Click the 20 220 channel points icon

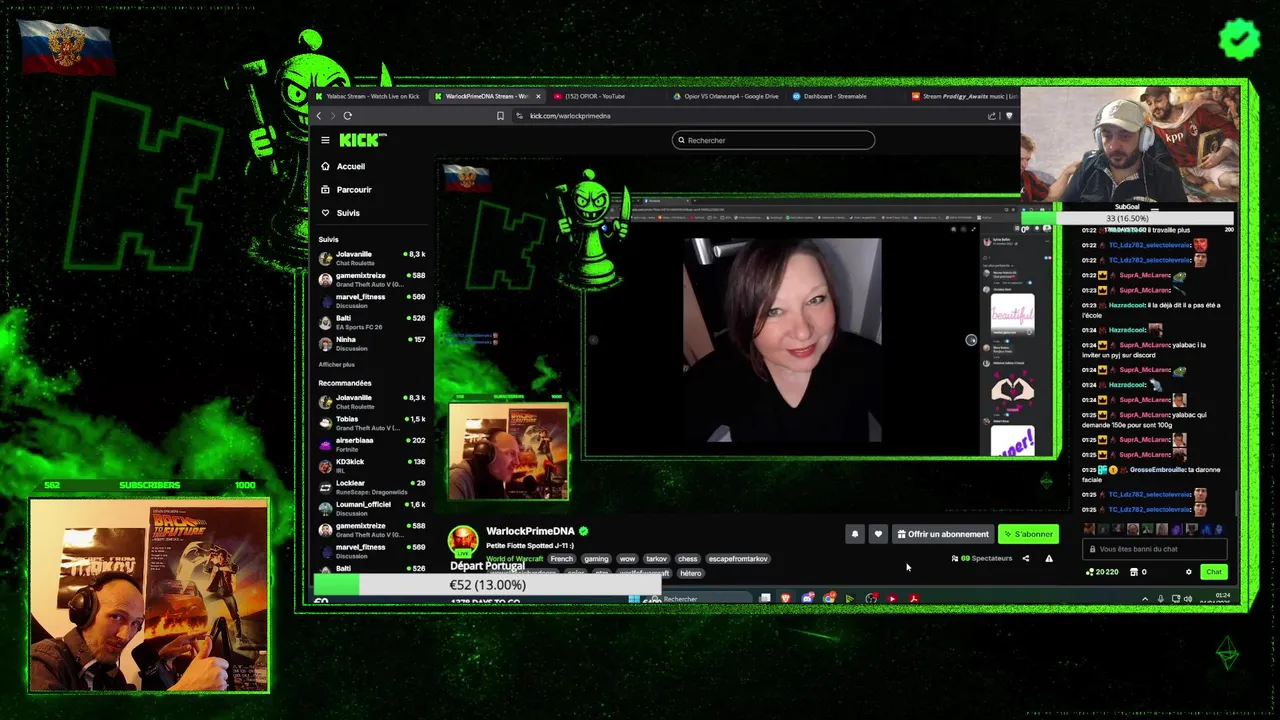pyautogui.click(x=1101, y=572)
